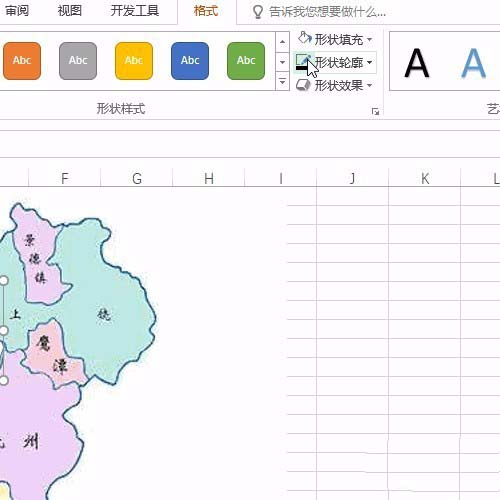
Task: Open the 形状轮廓 dropdown arrow
Action: [x=369, y=62]
